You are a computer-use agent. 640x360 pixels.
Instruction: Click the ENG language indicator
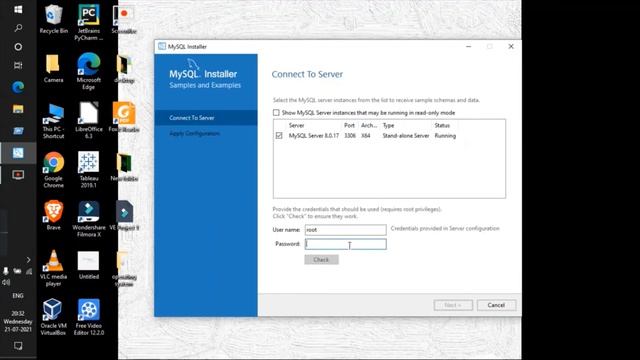(x=18, y=295)
